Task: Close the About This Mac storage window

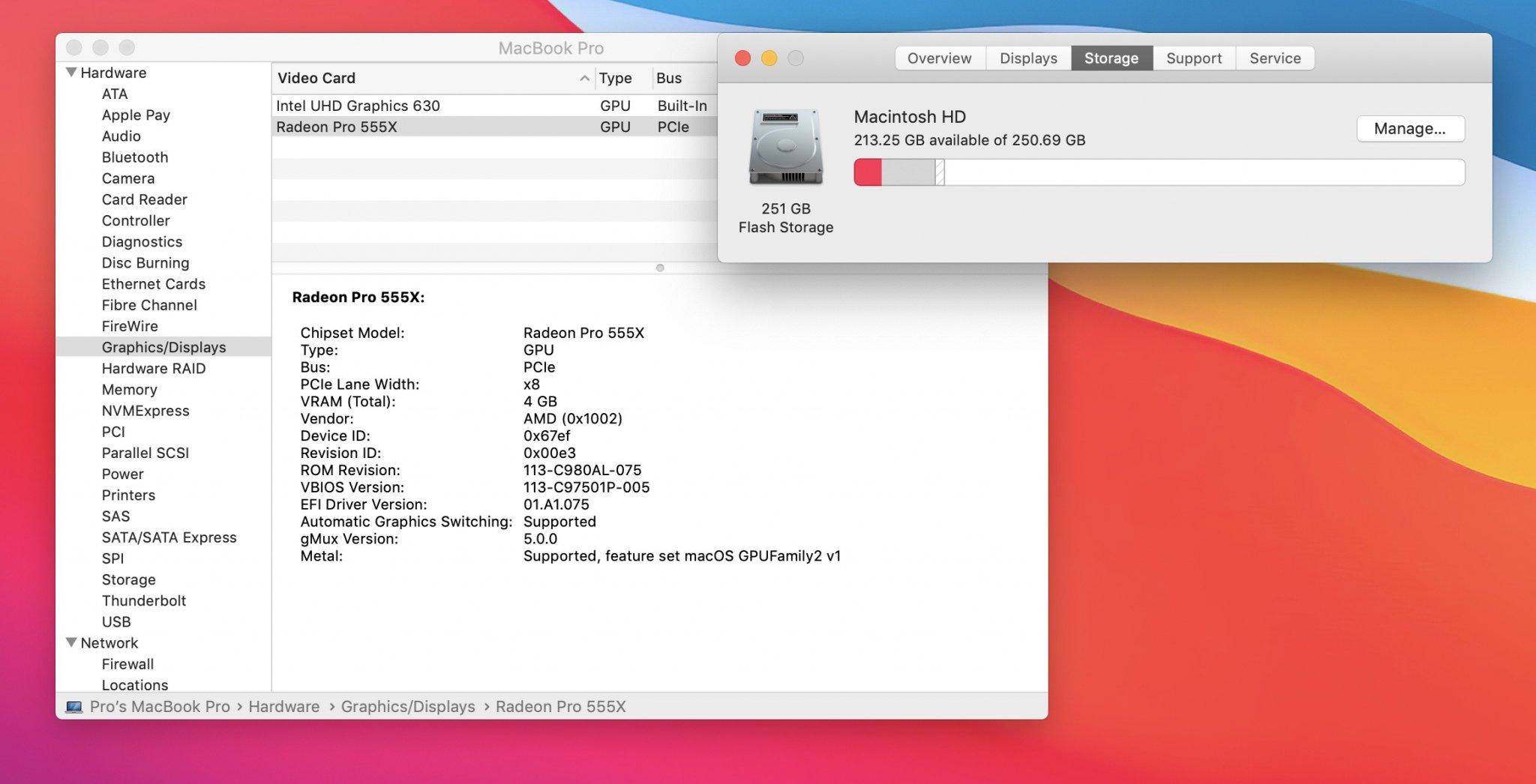Action: click(742, 58)
